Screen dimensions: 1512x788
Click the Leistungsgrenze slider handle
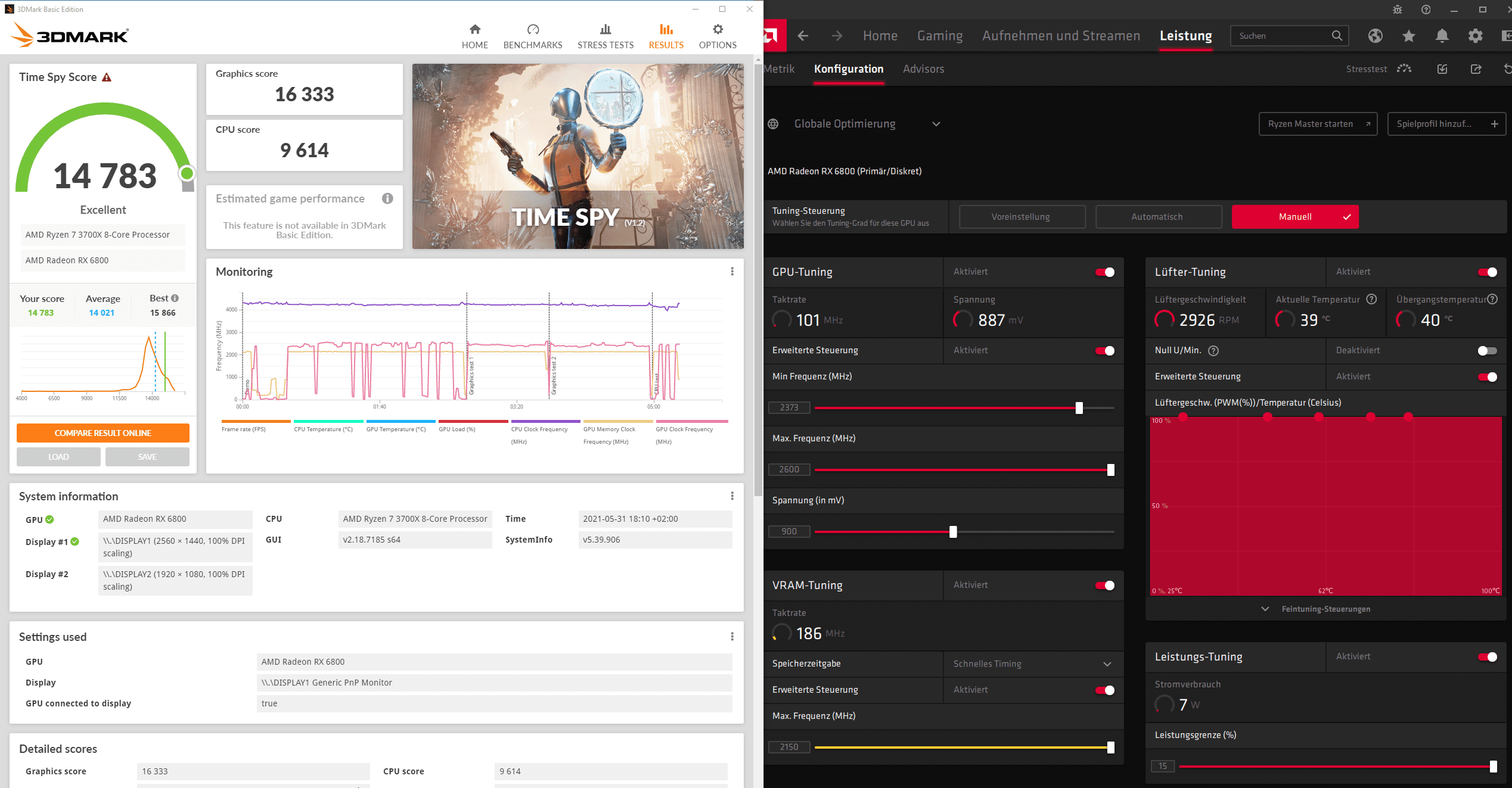click(1493, 767)
